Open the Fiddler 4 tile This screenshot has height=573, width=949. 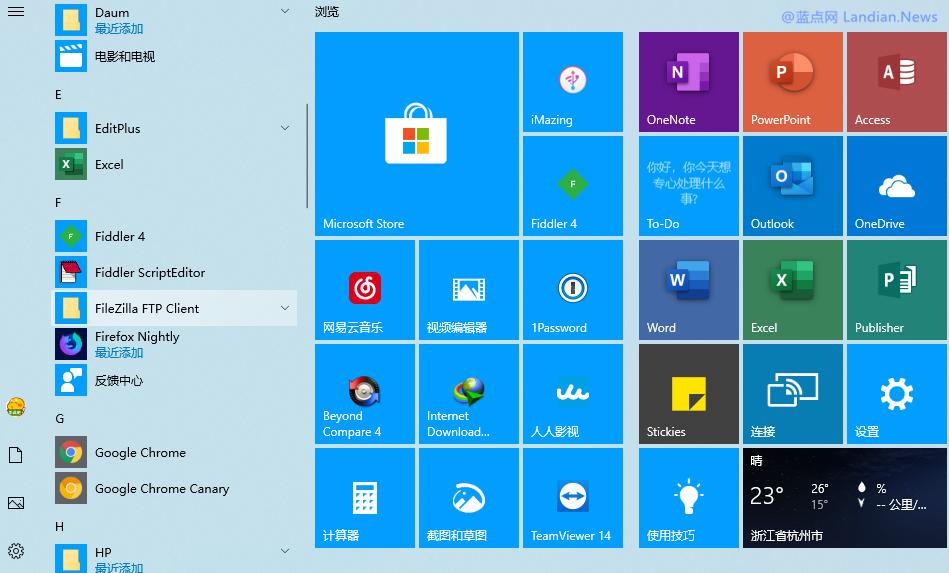coord(573,186)
